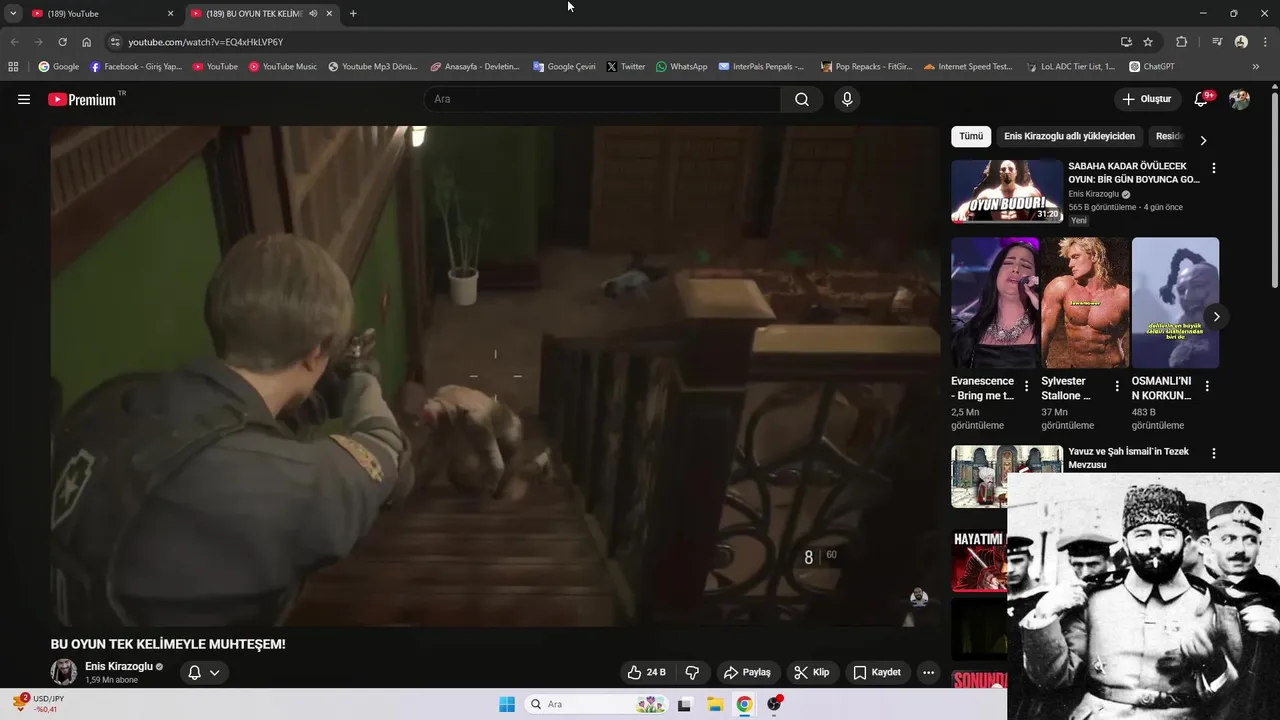Bookmark this page with star icon
This screenshot has width=1280, height=720.
1148,42
